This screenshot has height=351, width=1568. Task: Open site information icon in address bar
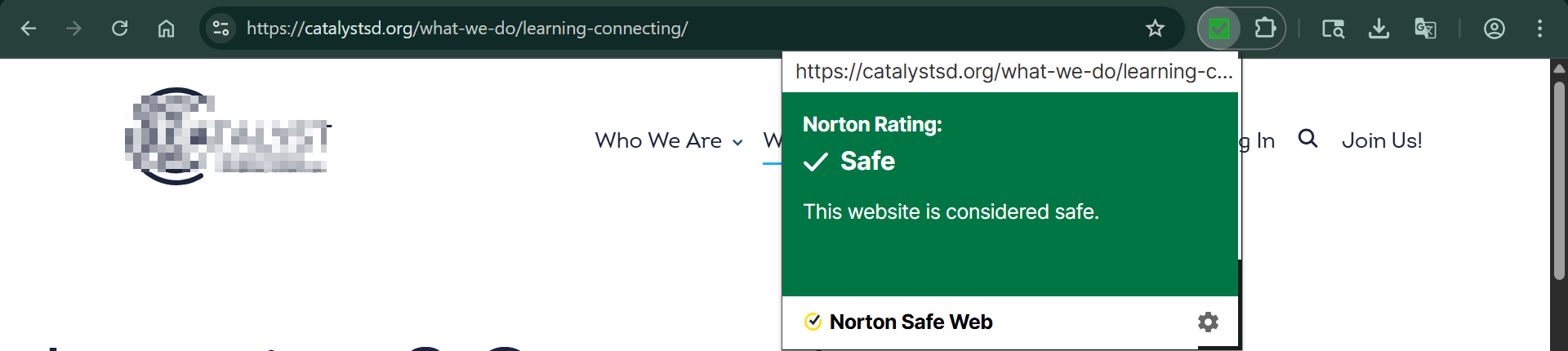click(220, 29)
